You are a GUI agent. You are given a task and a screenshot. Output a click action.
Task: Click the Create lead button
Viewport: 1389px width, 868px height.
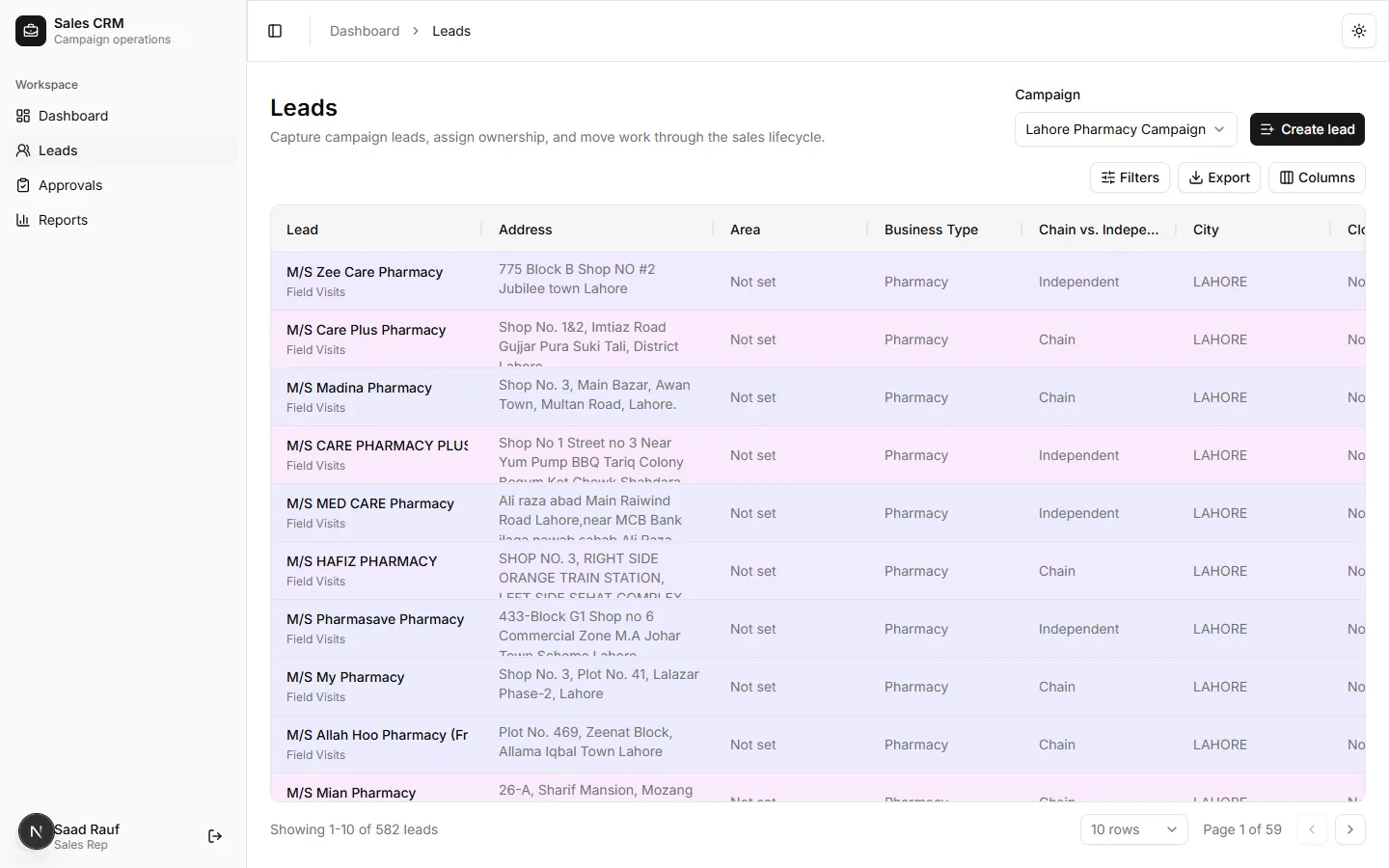(x=1307, y=129)
